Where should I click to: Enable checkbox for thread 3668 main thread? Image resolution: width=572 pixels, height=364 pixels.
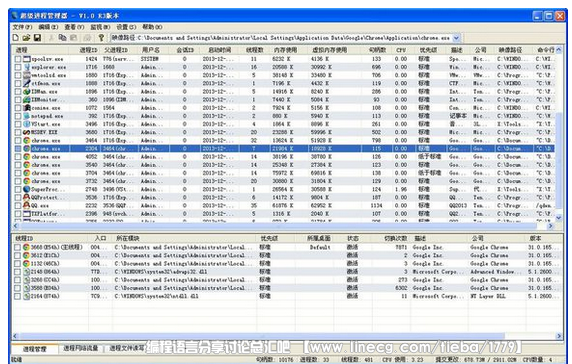(x=17, y=247)
